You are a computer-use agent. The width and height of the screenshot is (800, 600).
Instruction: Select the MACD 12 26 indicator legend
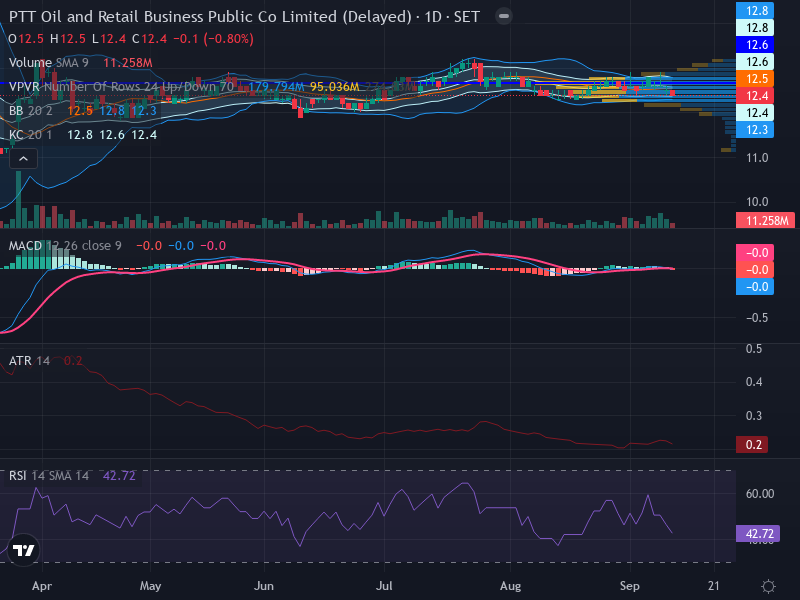(x=65, y=246)
